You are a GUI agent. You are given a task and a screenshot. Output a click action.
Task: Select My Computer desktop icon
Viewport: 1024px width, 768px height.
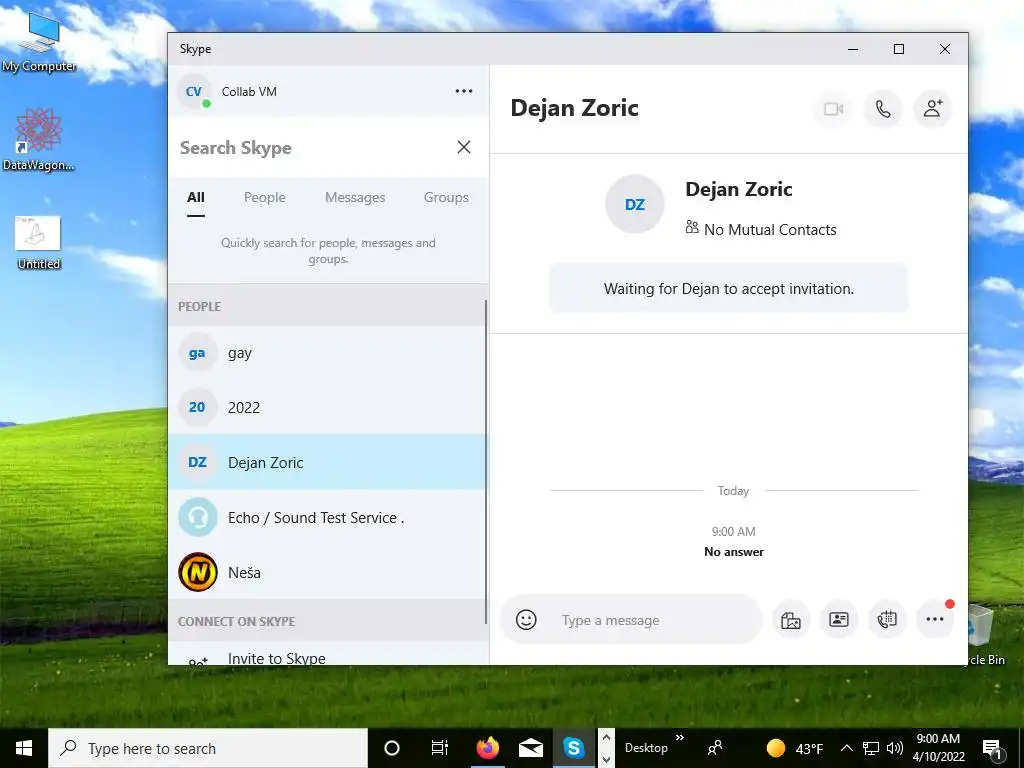coord(39,42)
